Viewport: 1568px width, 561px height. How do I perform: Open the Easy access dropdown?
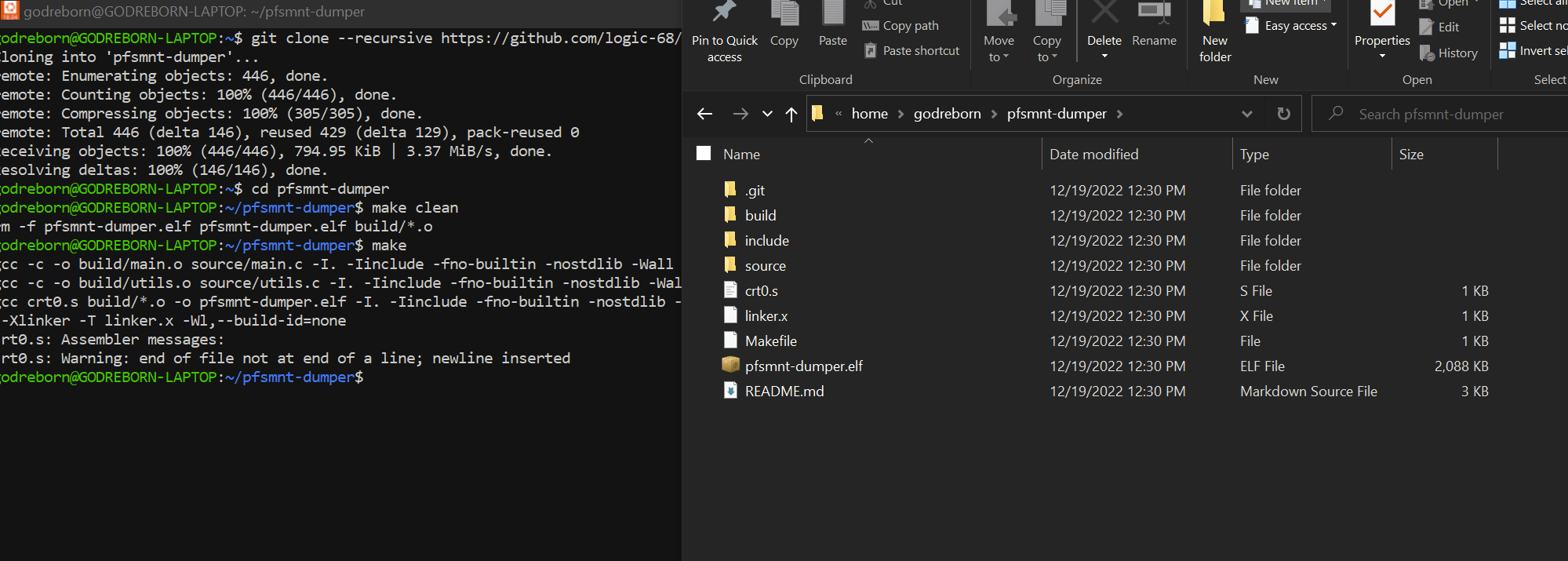[x=1290, y=25]
